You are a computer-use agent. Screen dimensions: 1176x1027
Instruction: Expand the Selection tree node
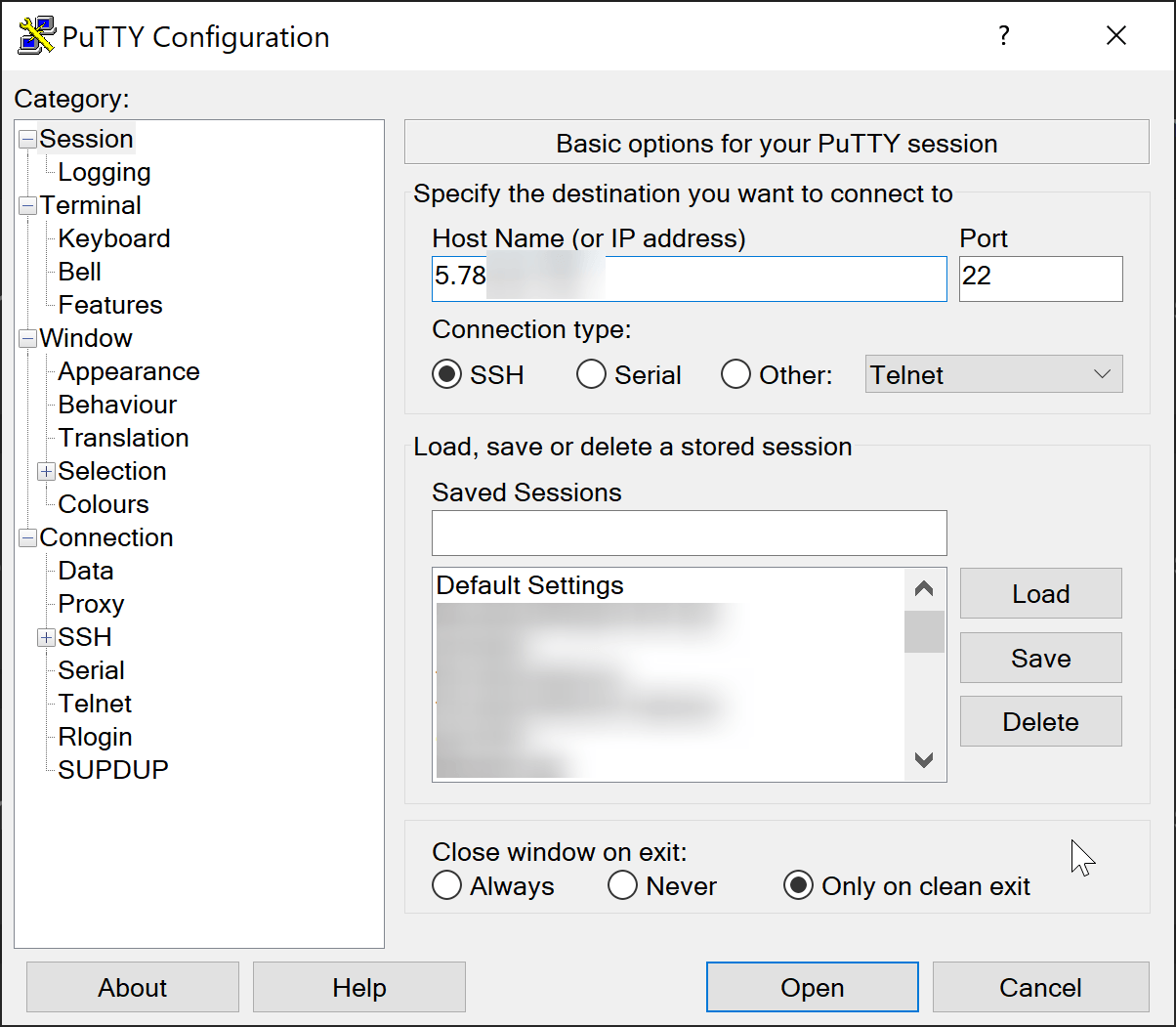click(46, 471)
